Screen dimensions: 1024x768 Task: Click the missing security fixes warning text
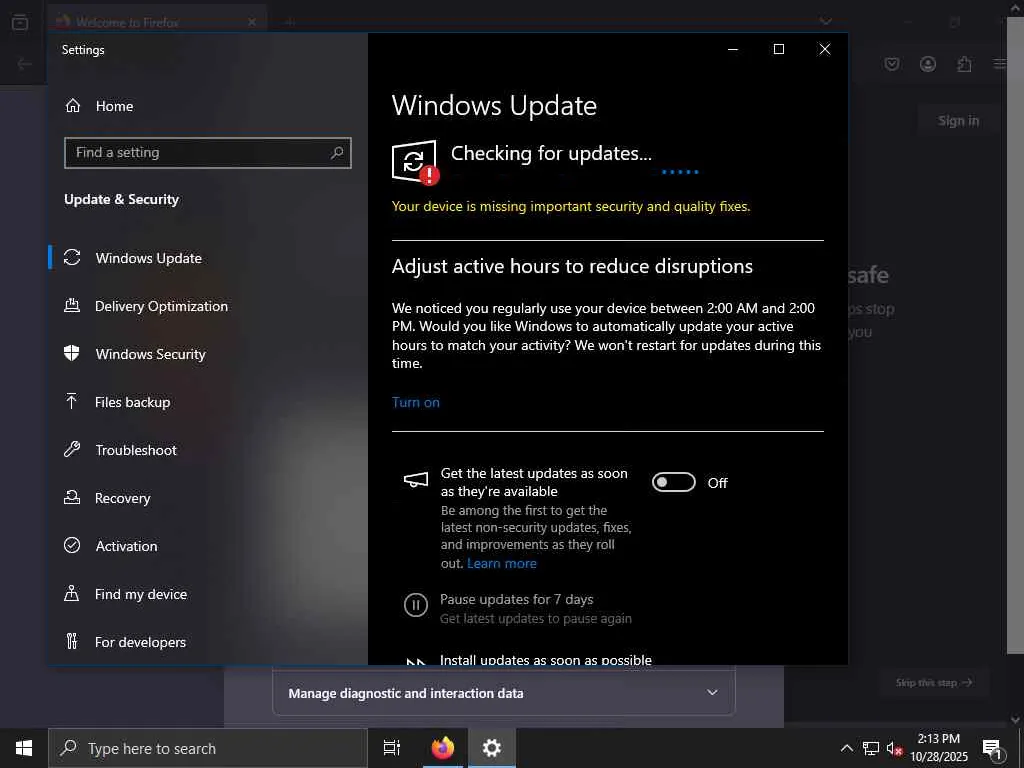[571, 206]
